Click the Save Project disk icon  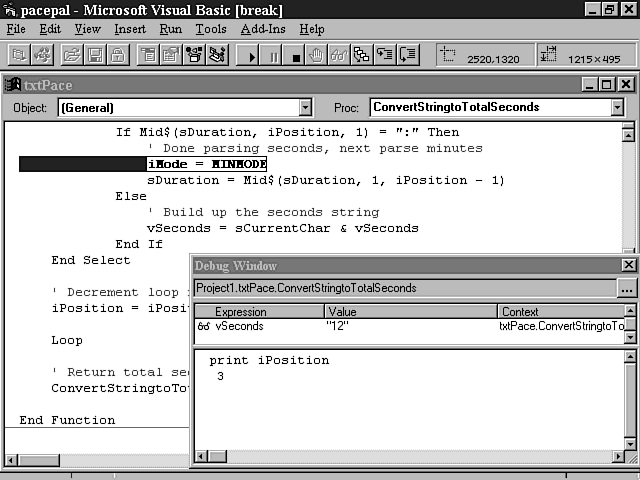click(94, 55)
